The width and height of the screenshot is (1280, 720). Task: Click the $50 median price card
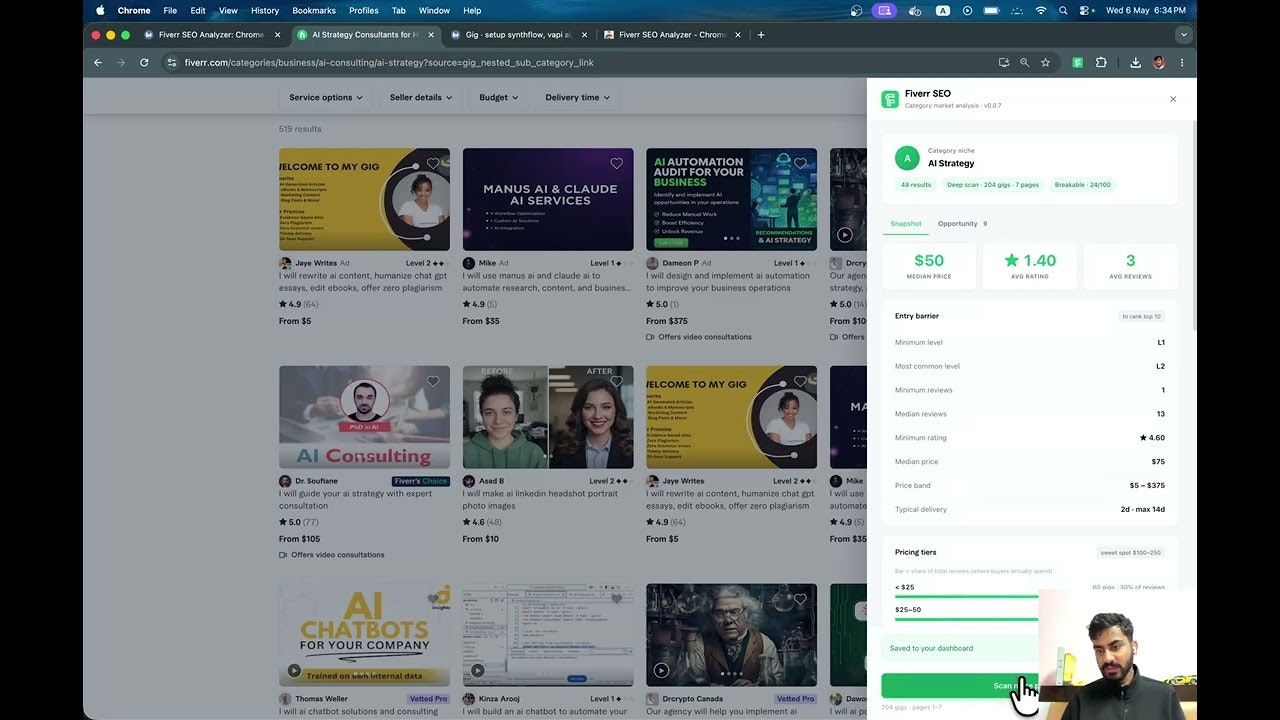(929, 267)
